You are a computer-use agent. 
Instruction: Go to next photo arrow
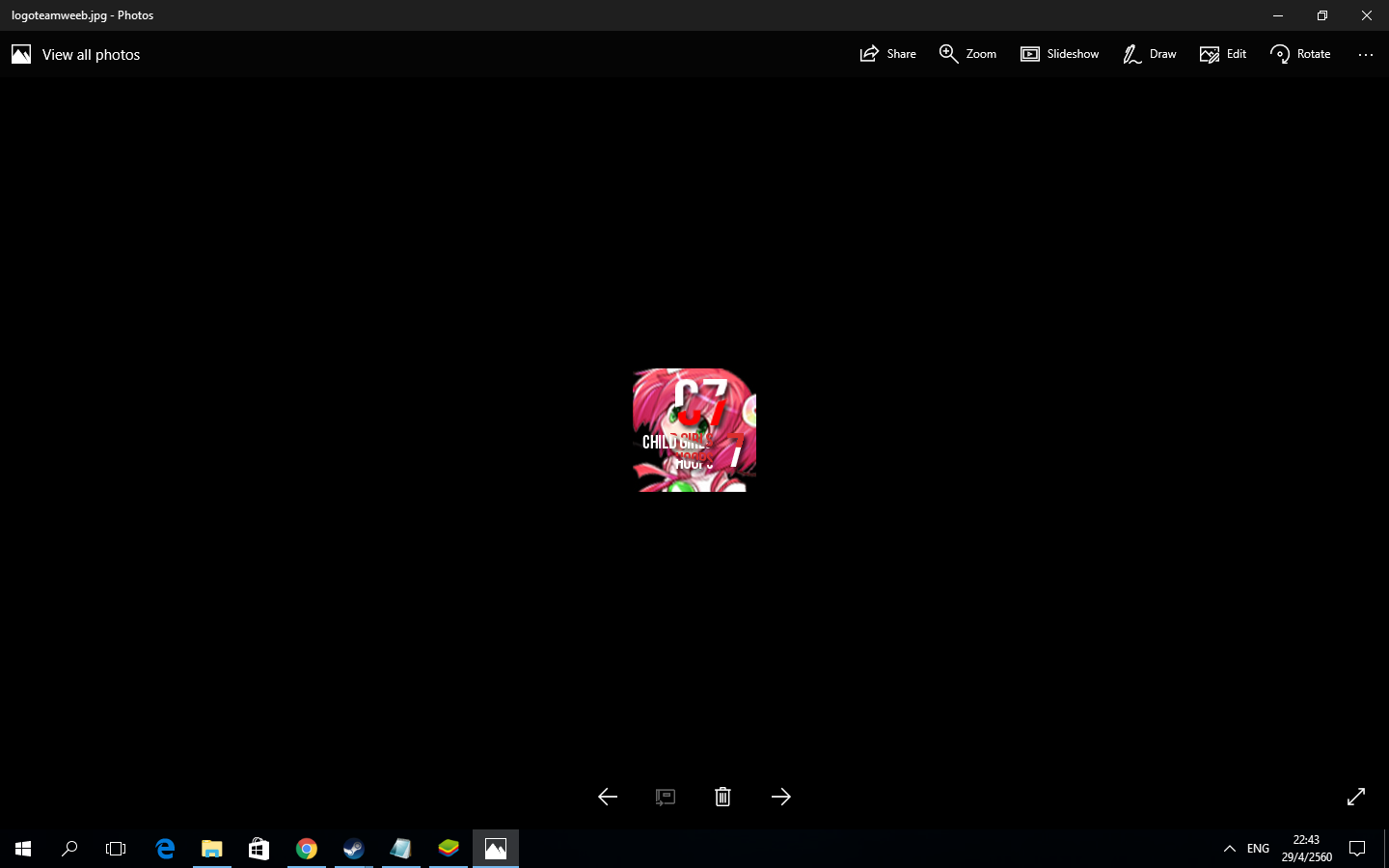pyautogui.click(x=781, y=797)
